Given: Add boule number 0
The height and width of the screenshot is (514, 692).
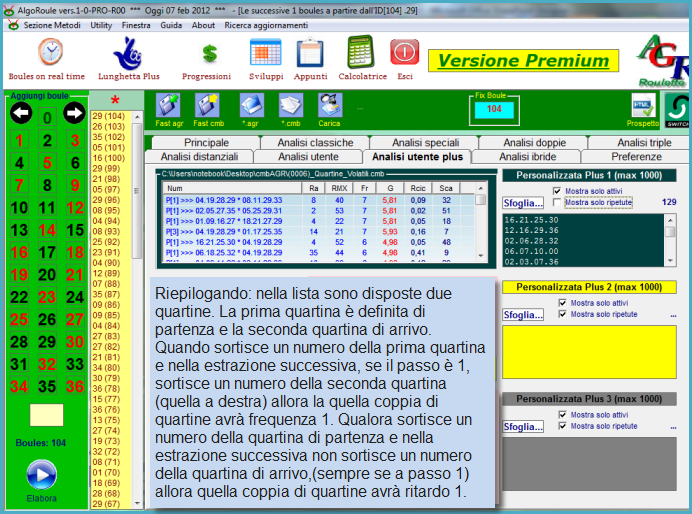Looking at the screenshot, I should click(x=47, y=117).
